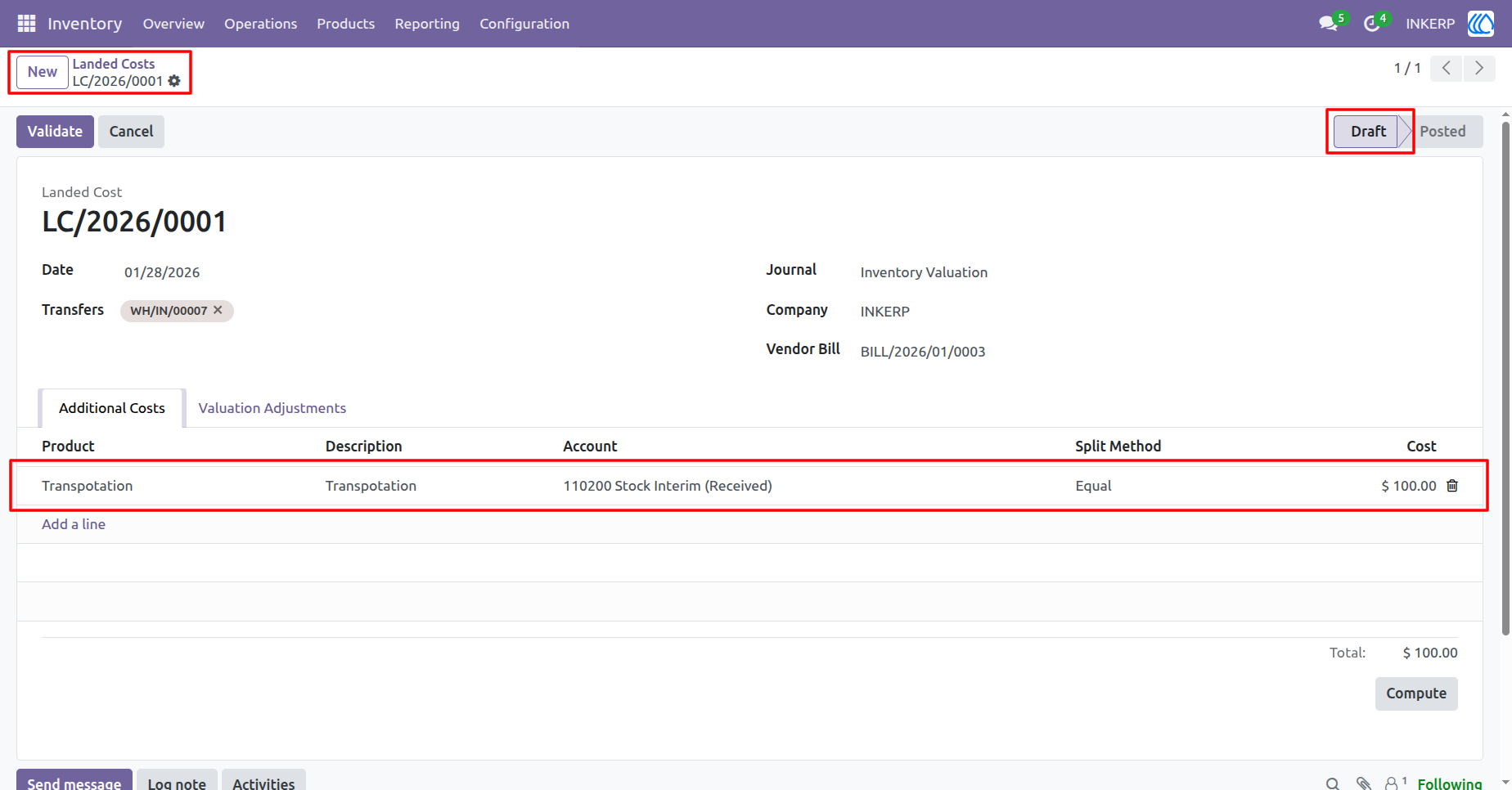Click Transpotation product cell
Image resolution: width=1512 pixels, height=790 pixels.
(x=88, y=486)
